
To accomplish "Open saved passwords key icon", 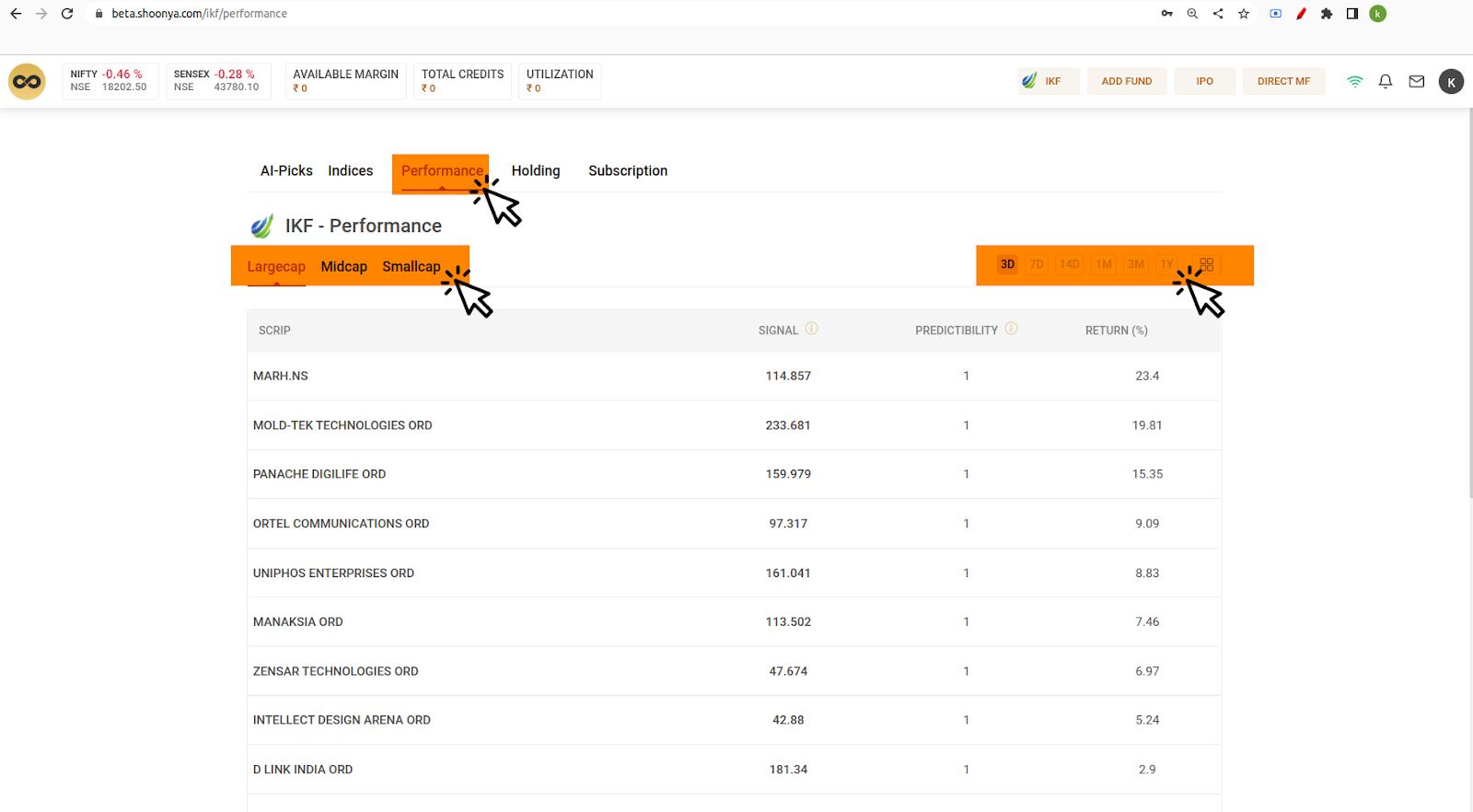I will [x=1167, y=14].
